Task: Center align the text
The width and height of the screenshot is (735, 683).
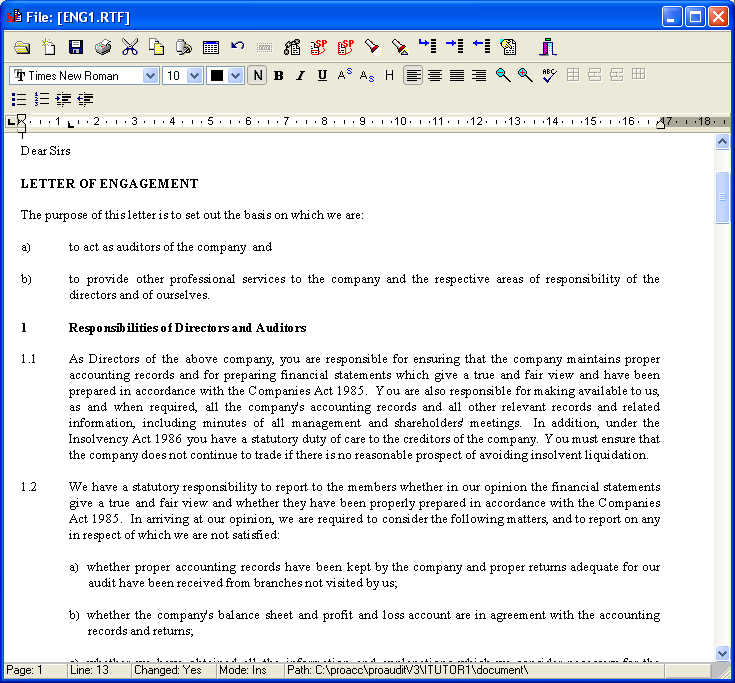Action: coord(435,75)
